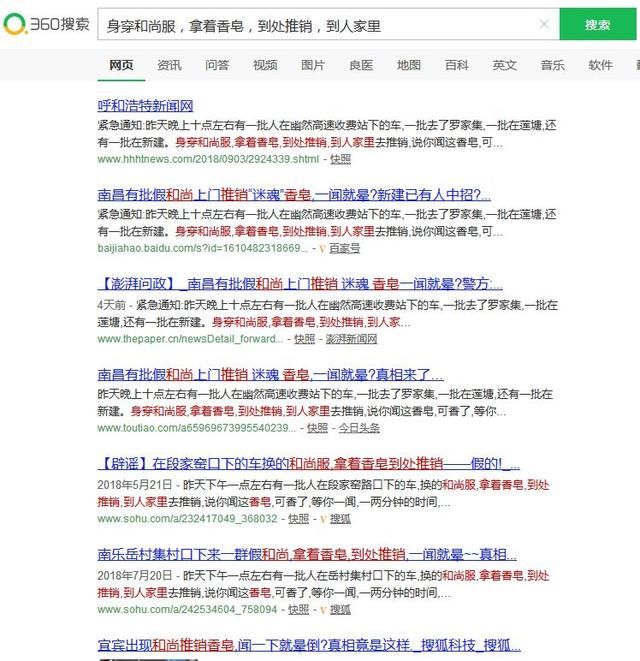Select the 音乐 tab
640x661 pixels.
click(x=552, y=65)
